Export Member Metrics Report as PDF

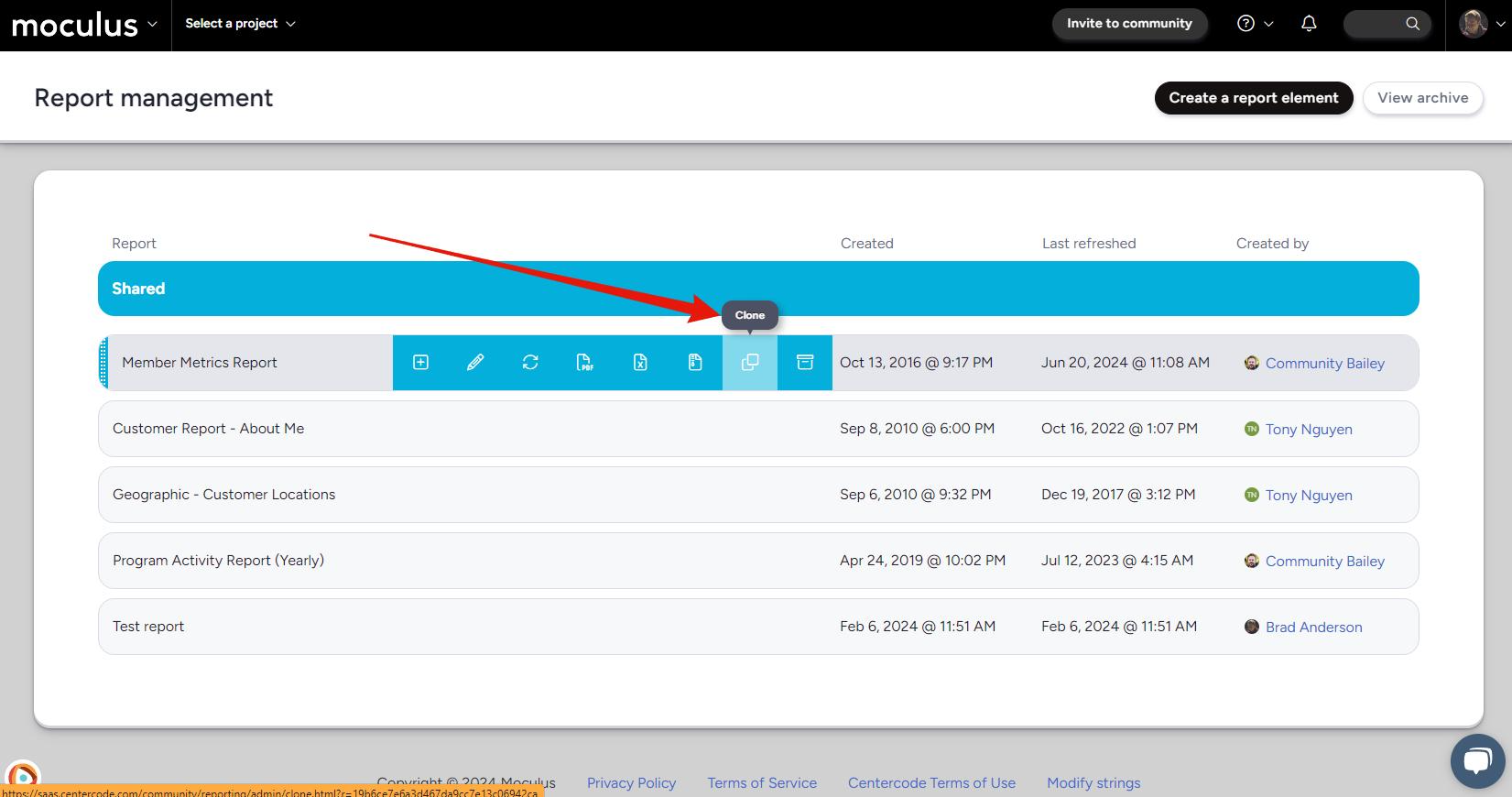pyautogui.click(x=585, y=363)
